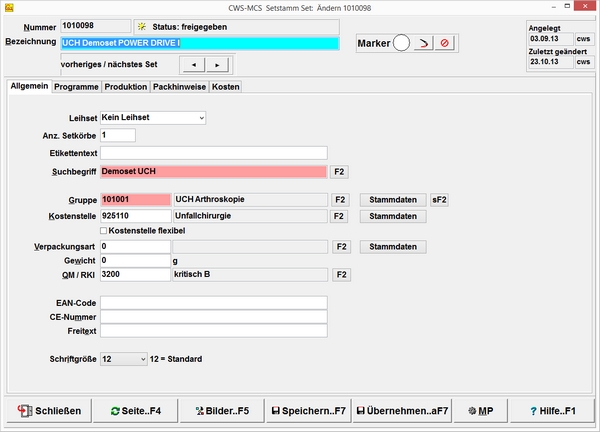Click the Verpackungsart number field
Image resolution: width=600 pixels, height=432 pixels.
(135, 247)
